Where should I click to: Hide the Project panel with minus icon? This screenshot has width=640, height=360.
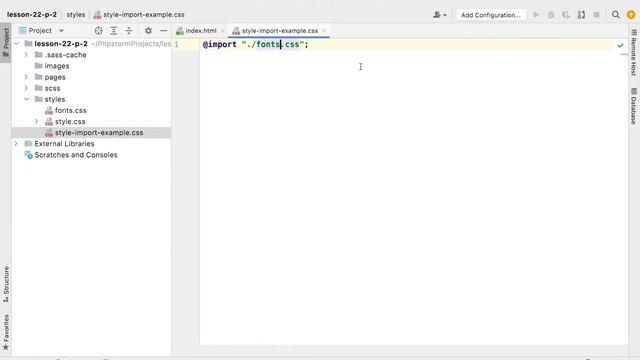(x=163, y=31)
